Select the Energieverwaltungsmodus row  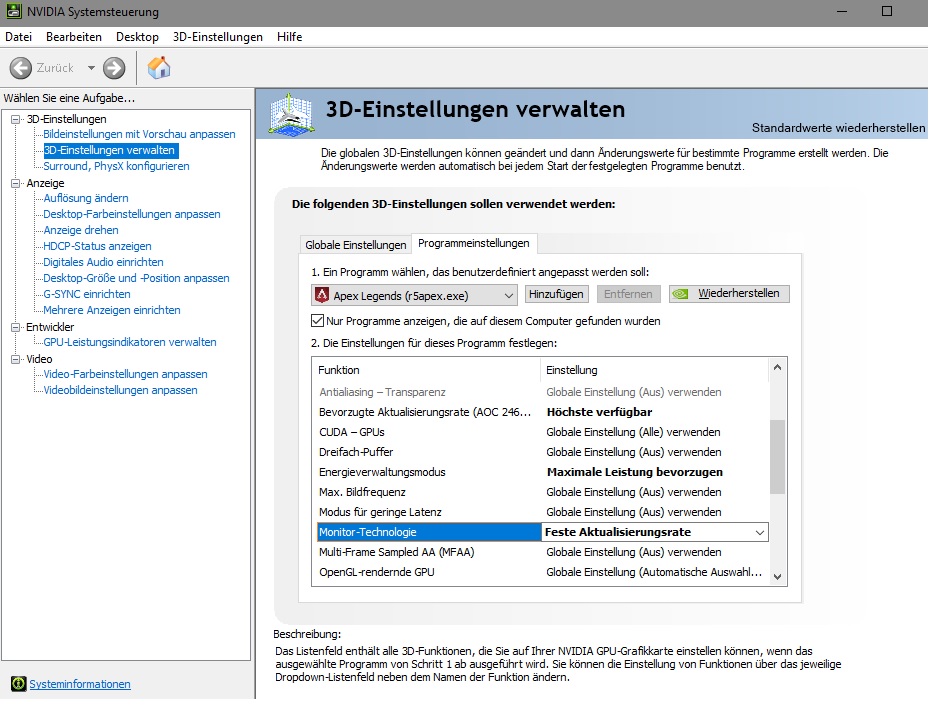click(542, 472)
